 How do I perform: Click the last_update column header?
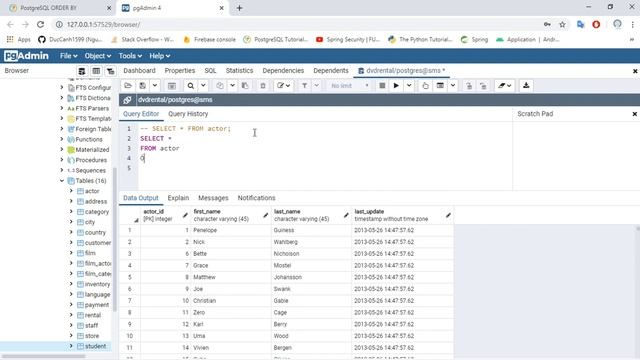coord(402,215)
